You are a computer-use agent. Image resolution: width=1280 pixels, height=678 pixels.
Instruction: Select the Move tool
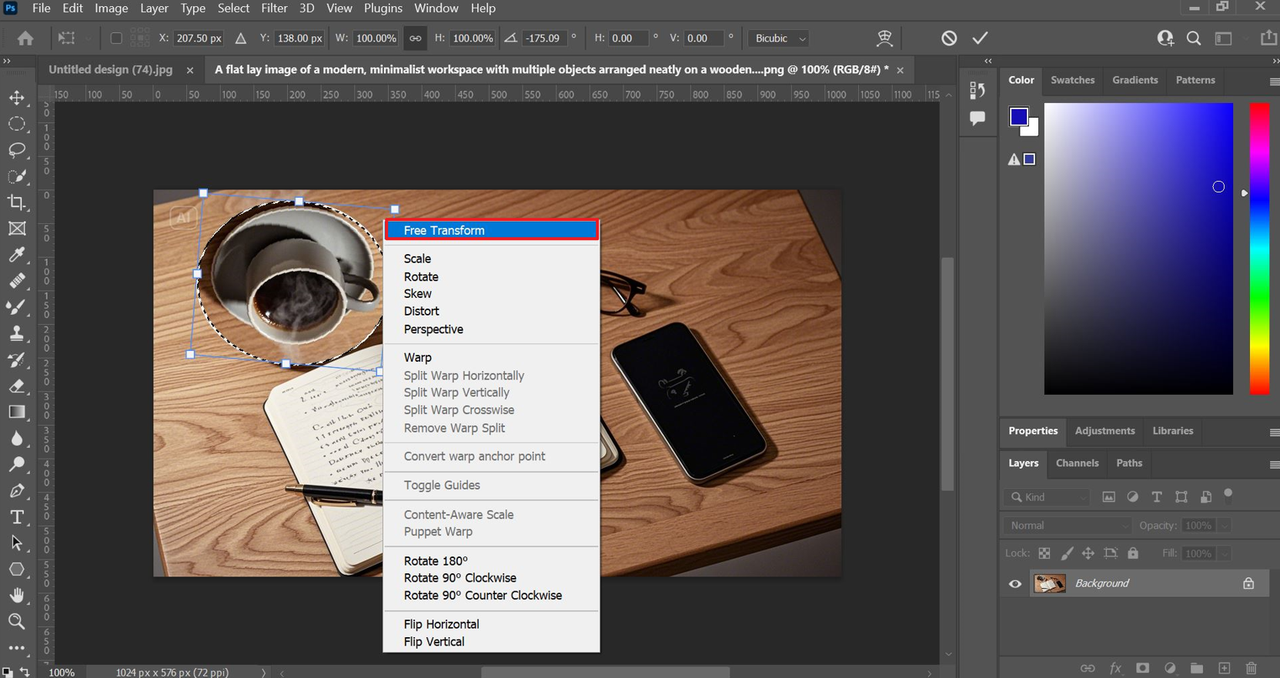[x=17, y=98]
